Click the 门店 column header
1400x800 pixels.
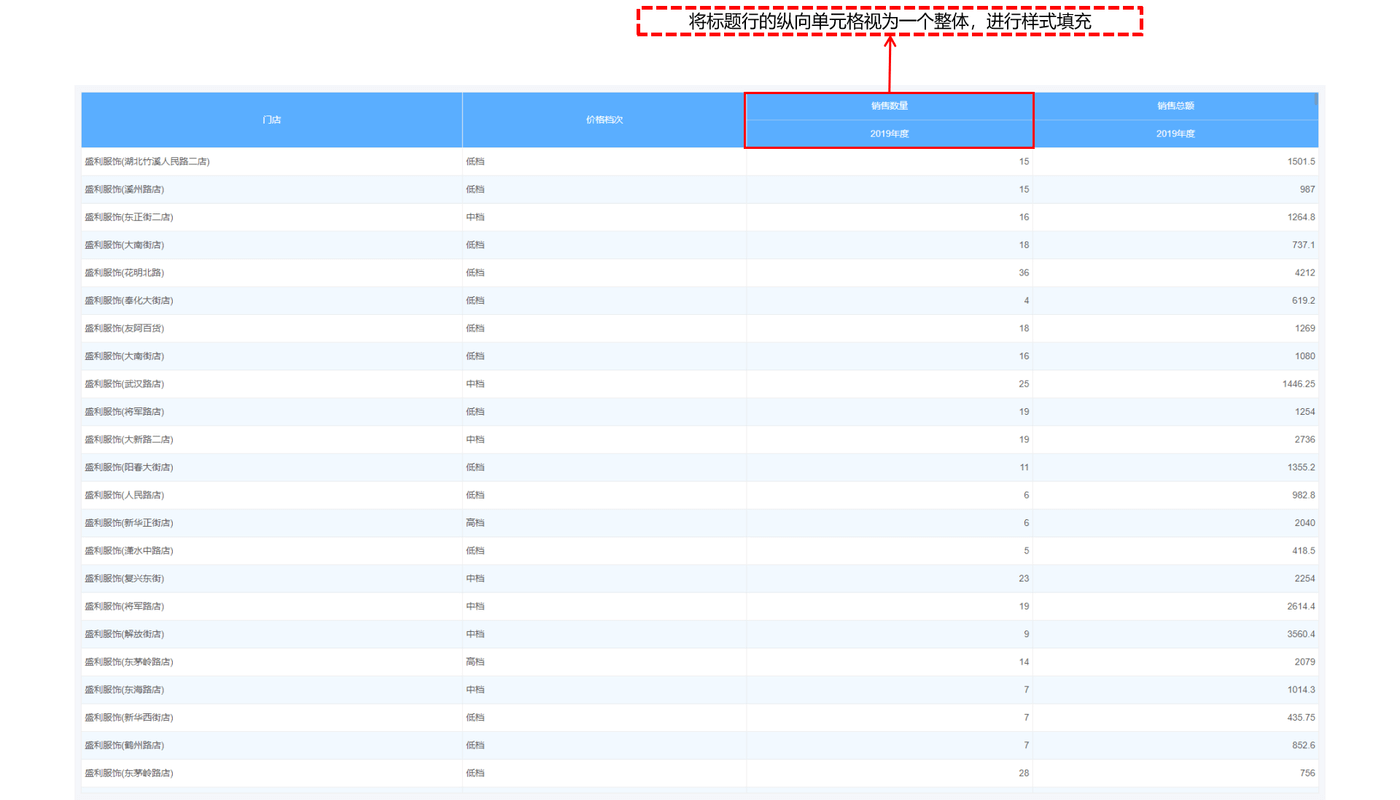271,120
